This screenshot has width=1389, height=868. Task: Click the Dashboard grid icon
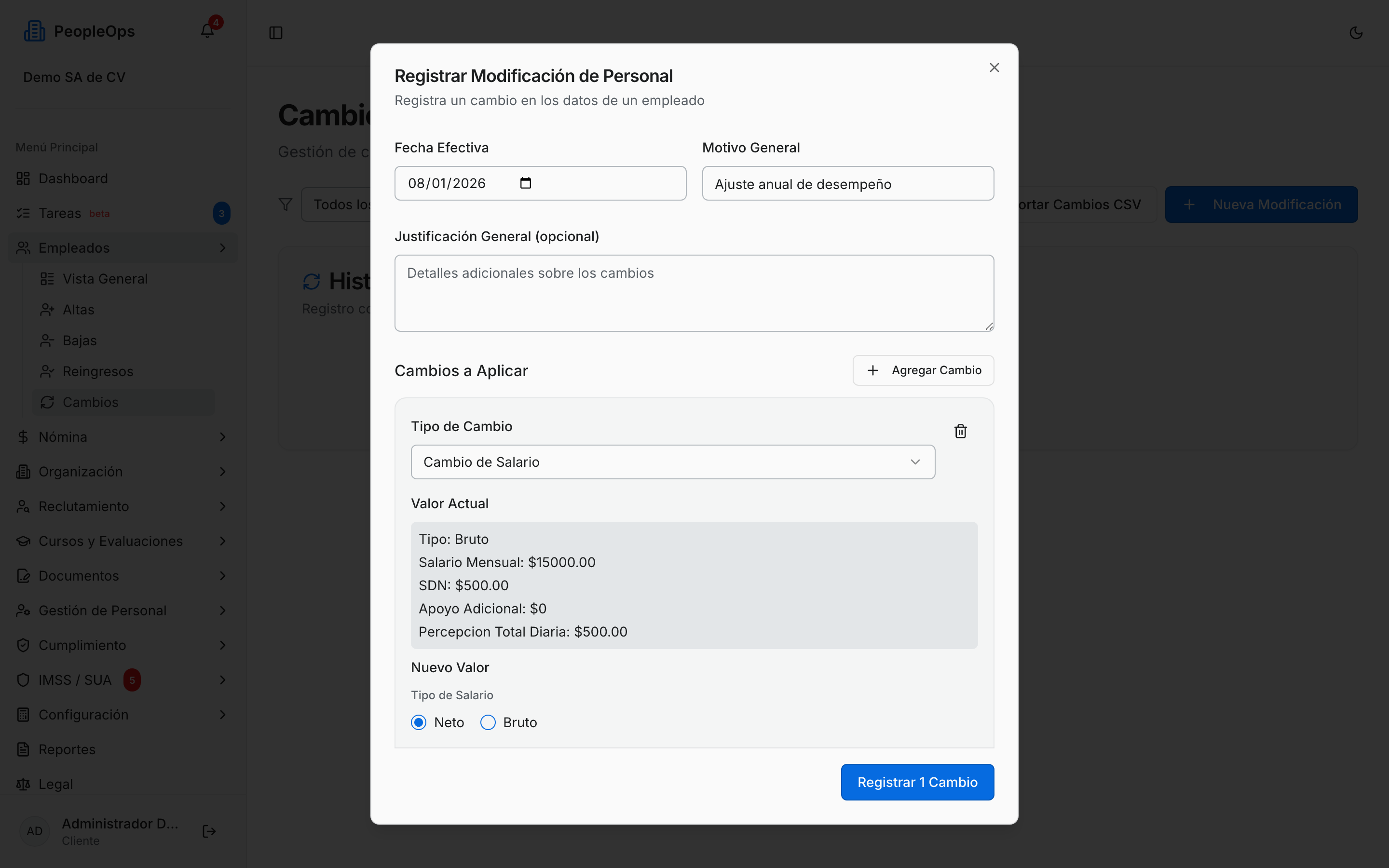tap(23, 178)
